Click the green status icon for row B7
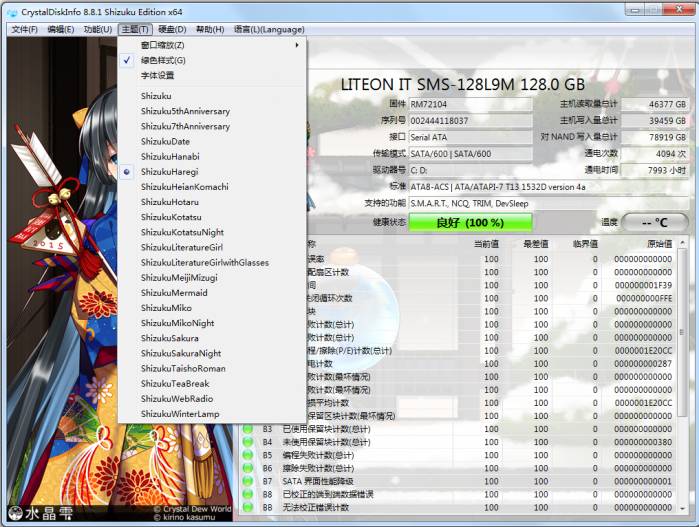This screenshot has width=699, height=527. pyautogui.click(x=248, y=482)
